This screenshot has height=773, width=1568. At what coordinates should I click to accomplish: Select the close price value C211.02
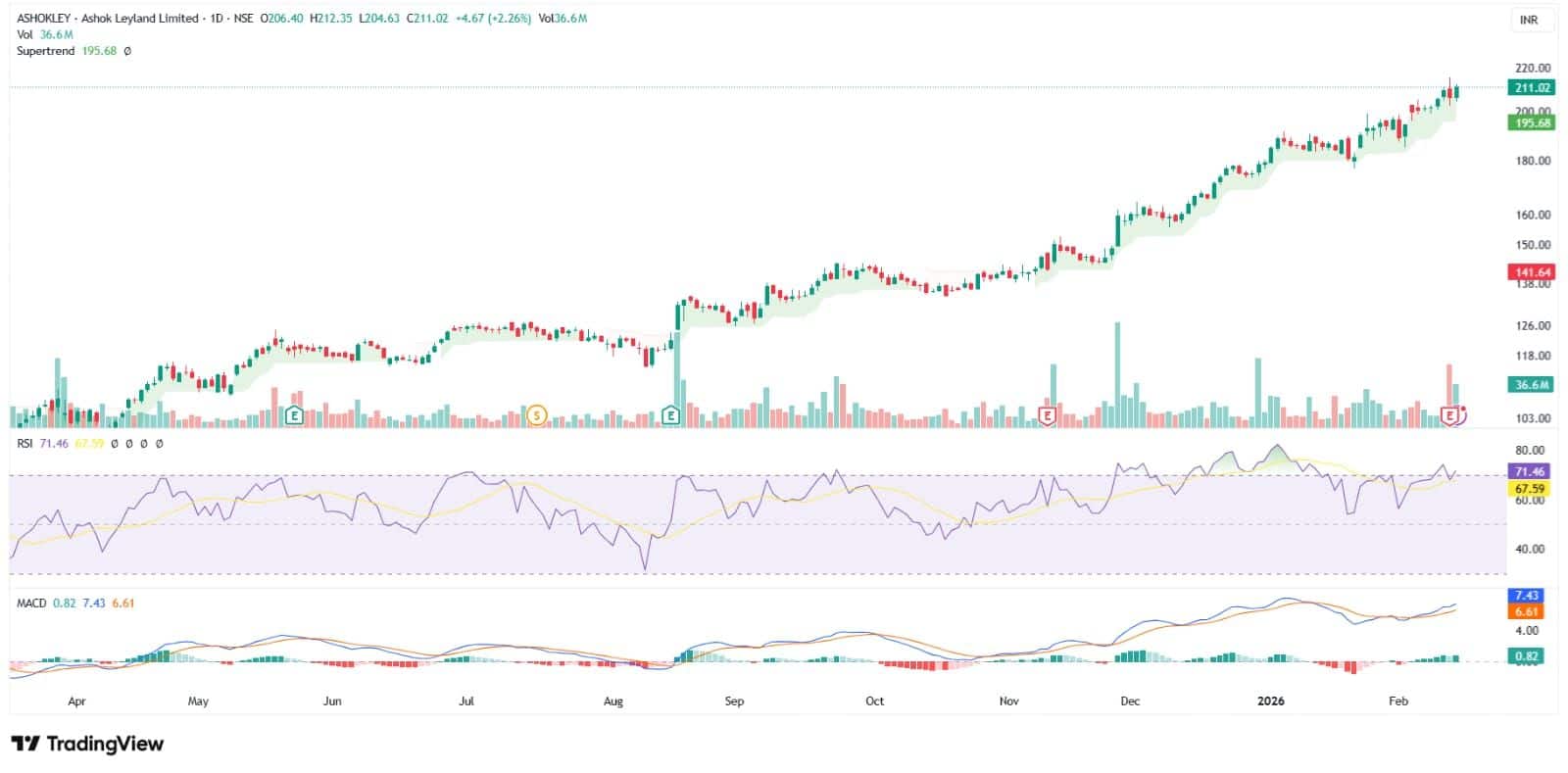[x=426, y=18]
